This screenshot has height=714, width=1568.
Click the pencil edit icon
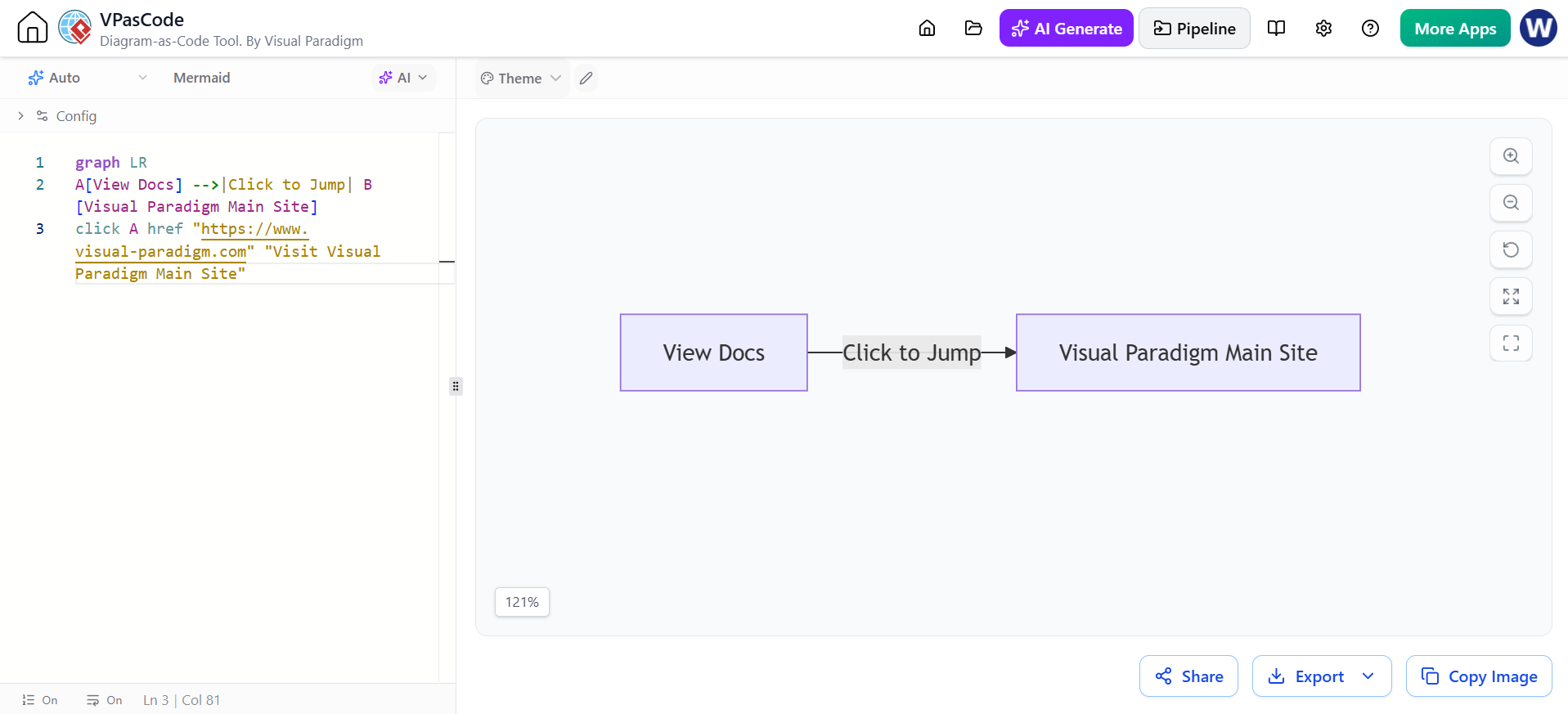[586, 79]
